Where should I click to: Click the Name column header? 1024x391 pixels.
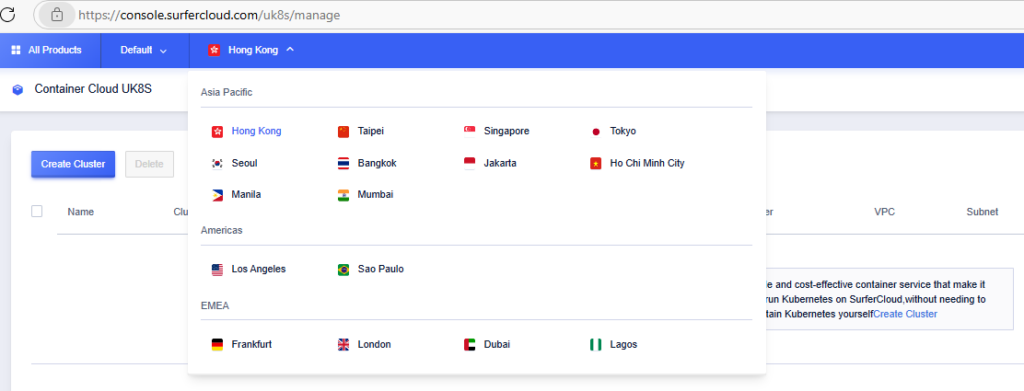click(x=80, y=212)
